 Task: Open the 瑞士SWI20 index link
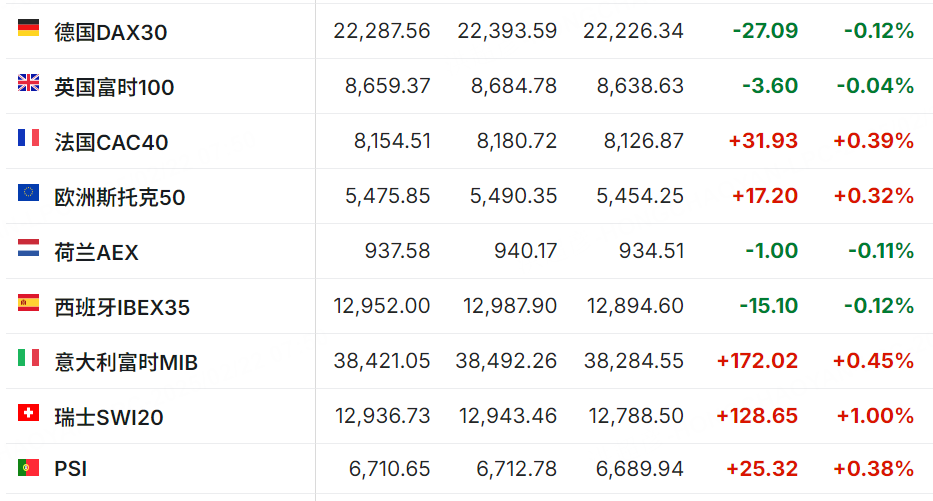109,418
